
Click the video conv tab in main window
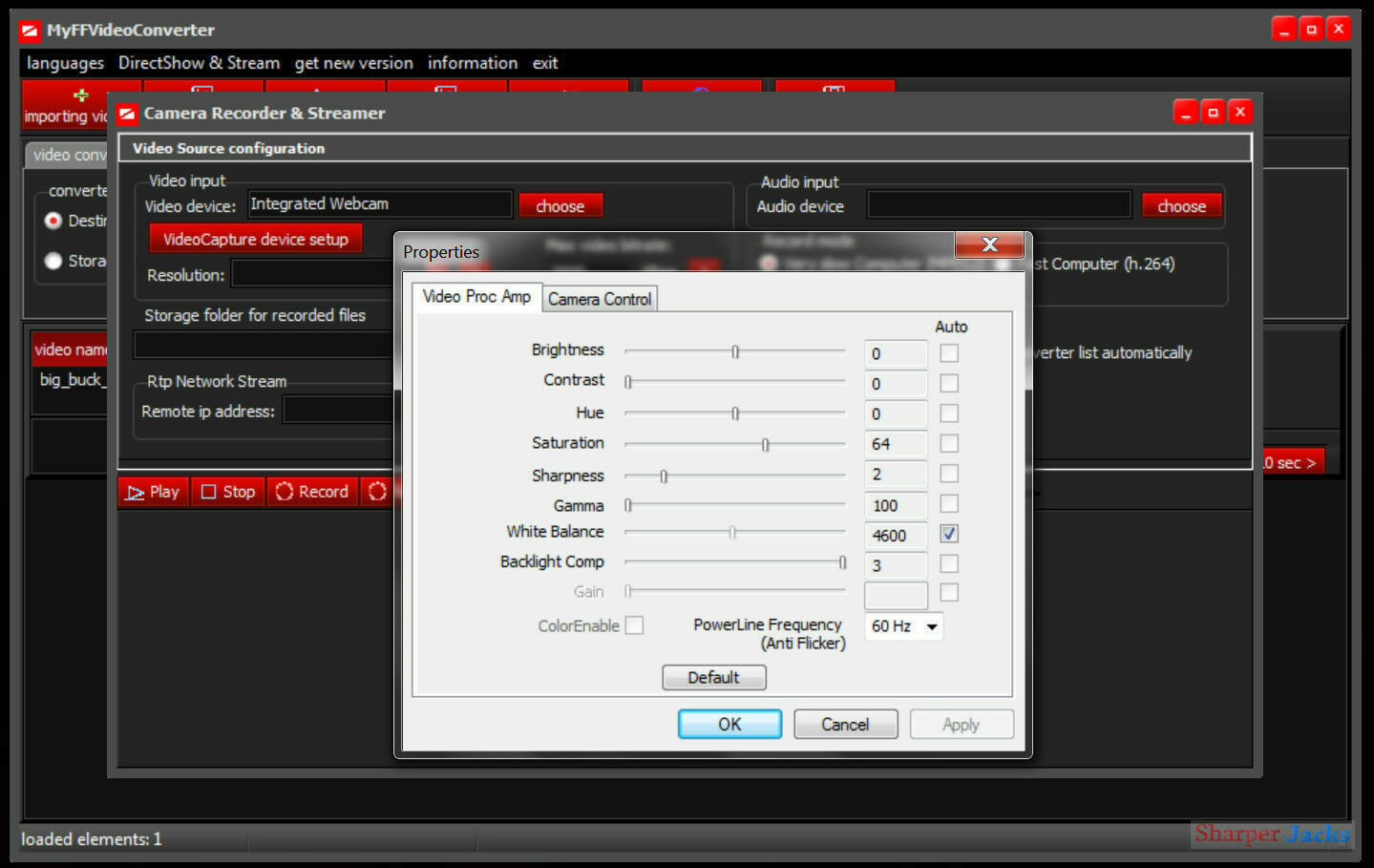(67, 155)
